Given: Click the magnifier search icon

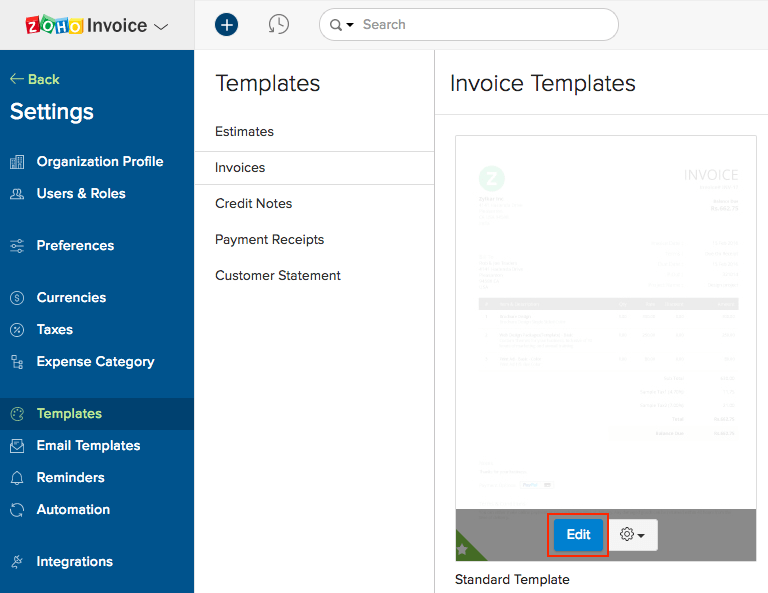Looking at the screenshot, I should click(336, 24).
